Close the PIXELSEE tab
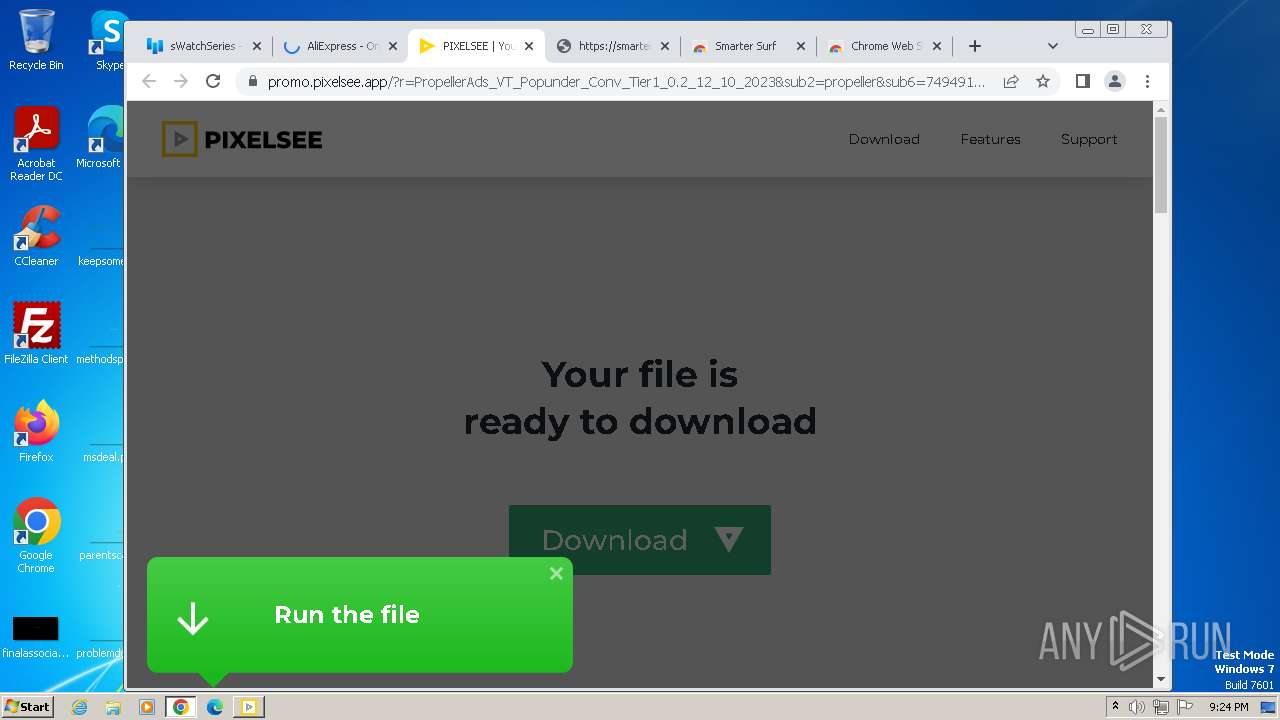Screen dimensions: 1280x720 [529, 46]
